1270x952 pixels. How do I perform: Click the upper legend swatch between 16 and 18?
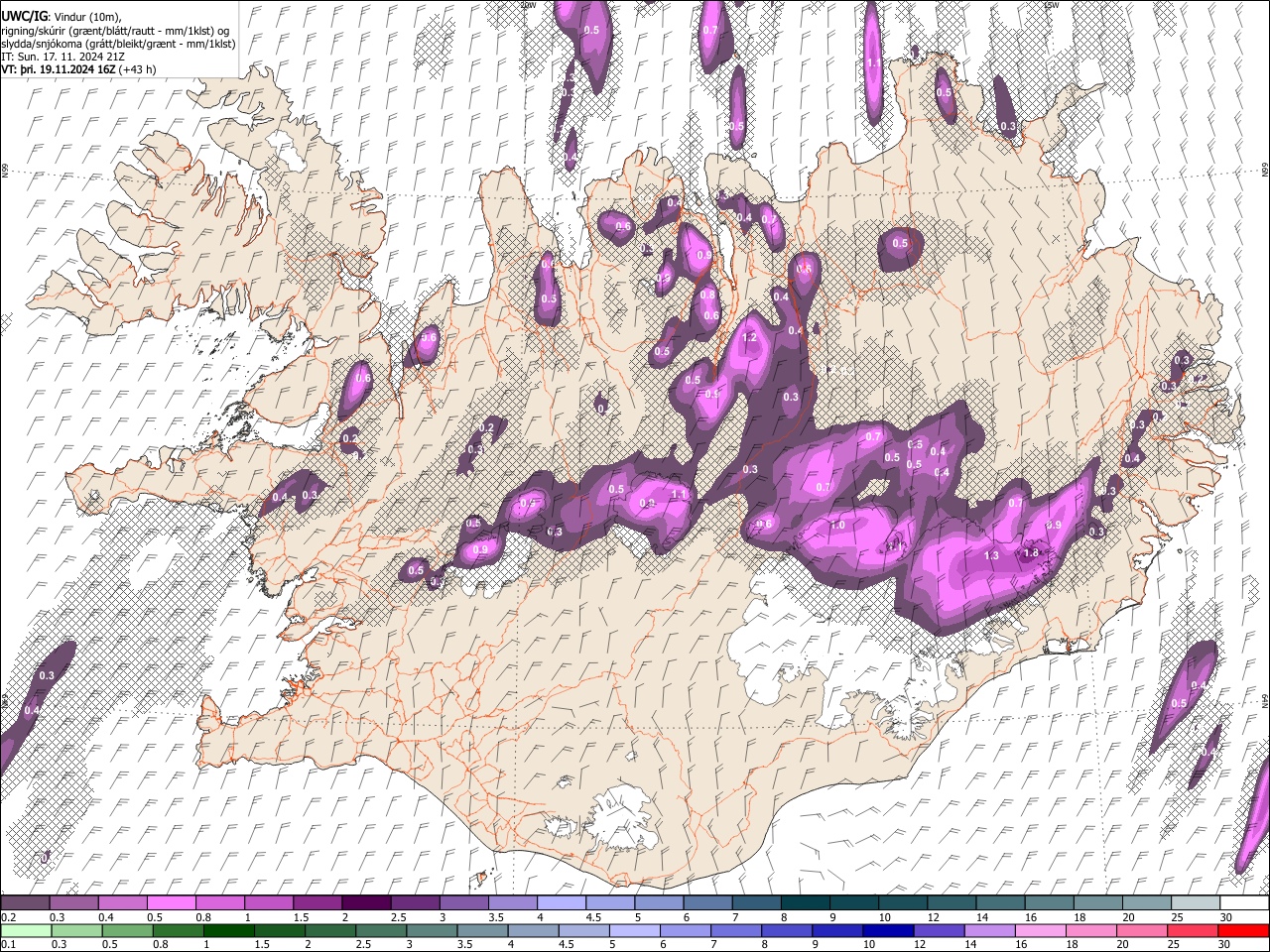pos(1049,903)
